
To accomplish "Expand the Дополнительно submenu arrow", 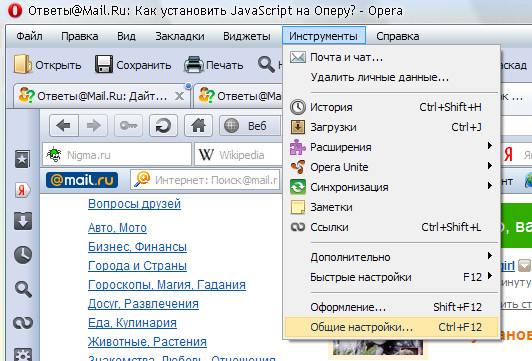I will [490, 255].
